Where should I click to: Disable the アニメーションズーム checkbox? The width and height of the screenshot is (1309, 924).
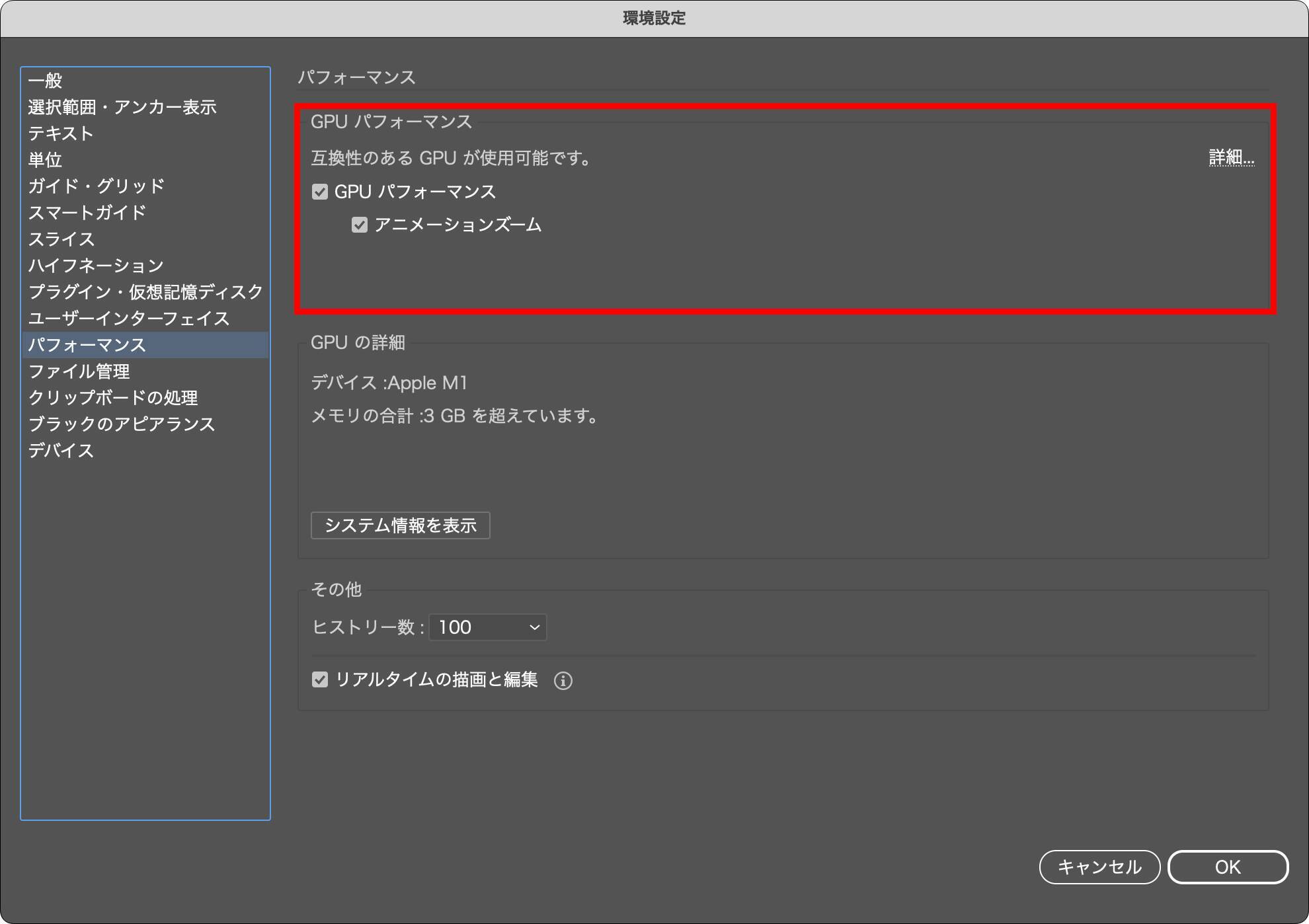click(360, 225)
